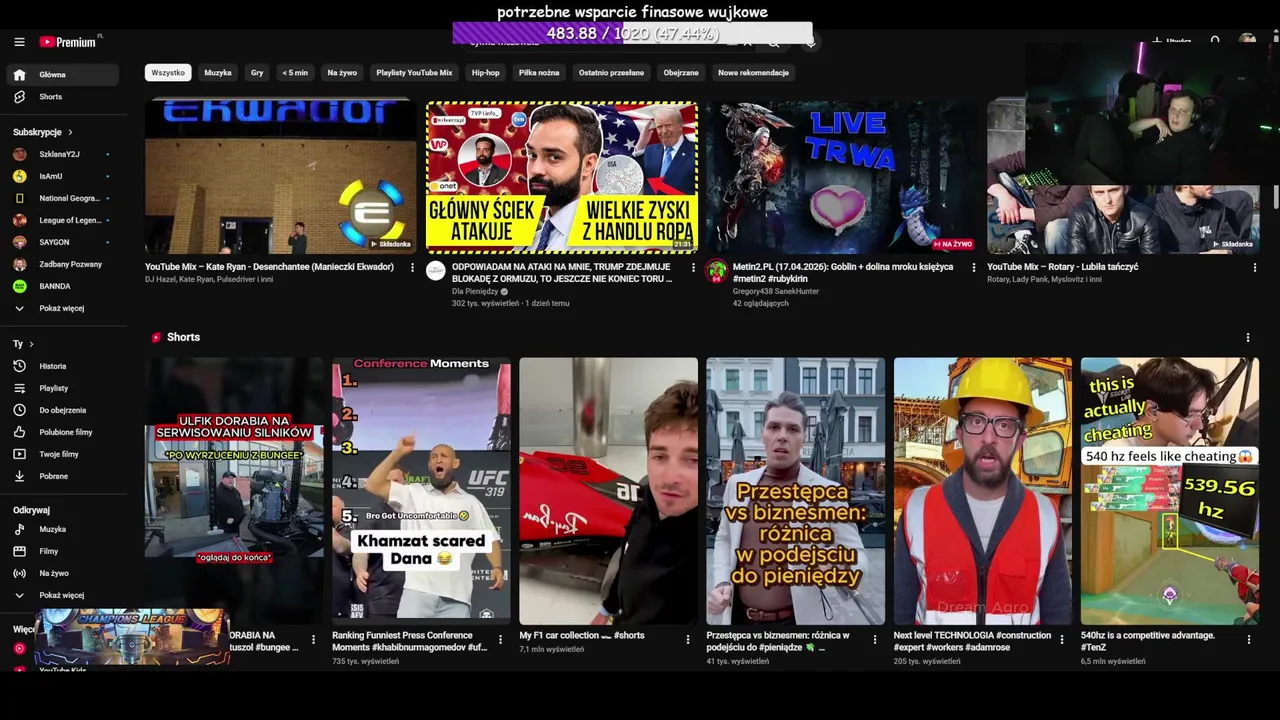The height and width of the screenshot is (720, 1280).
Task: Open Twoje filmy in sidebar
Action: point(63,454)
